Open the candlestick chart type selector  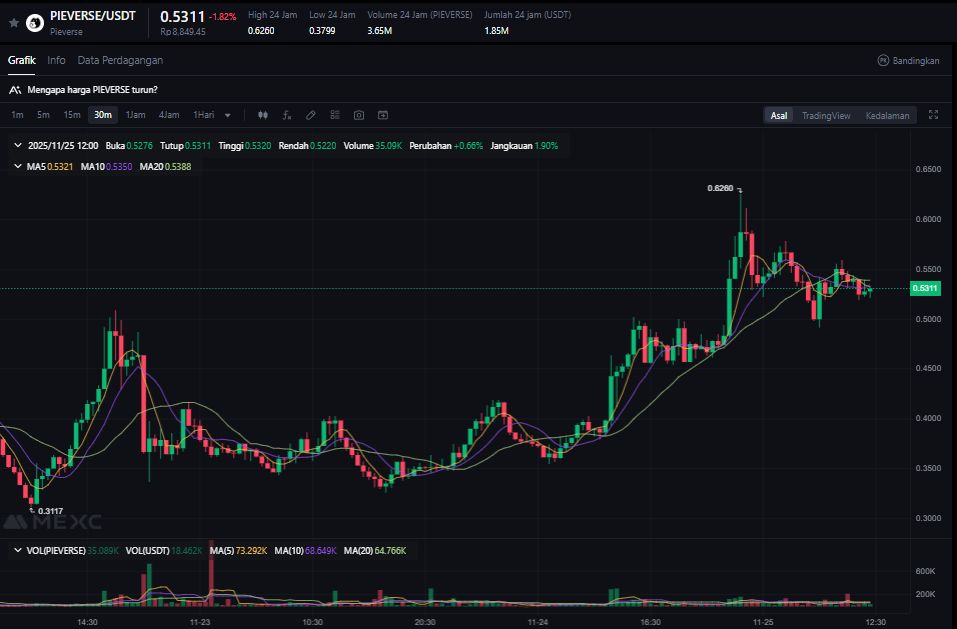click(263, 115)
